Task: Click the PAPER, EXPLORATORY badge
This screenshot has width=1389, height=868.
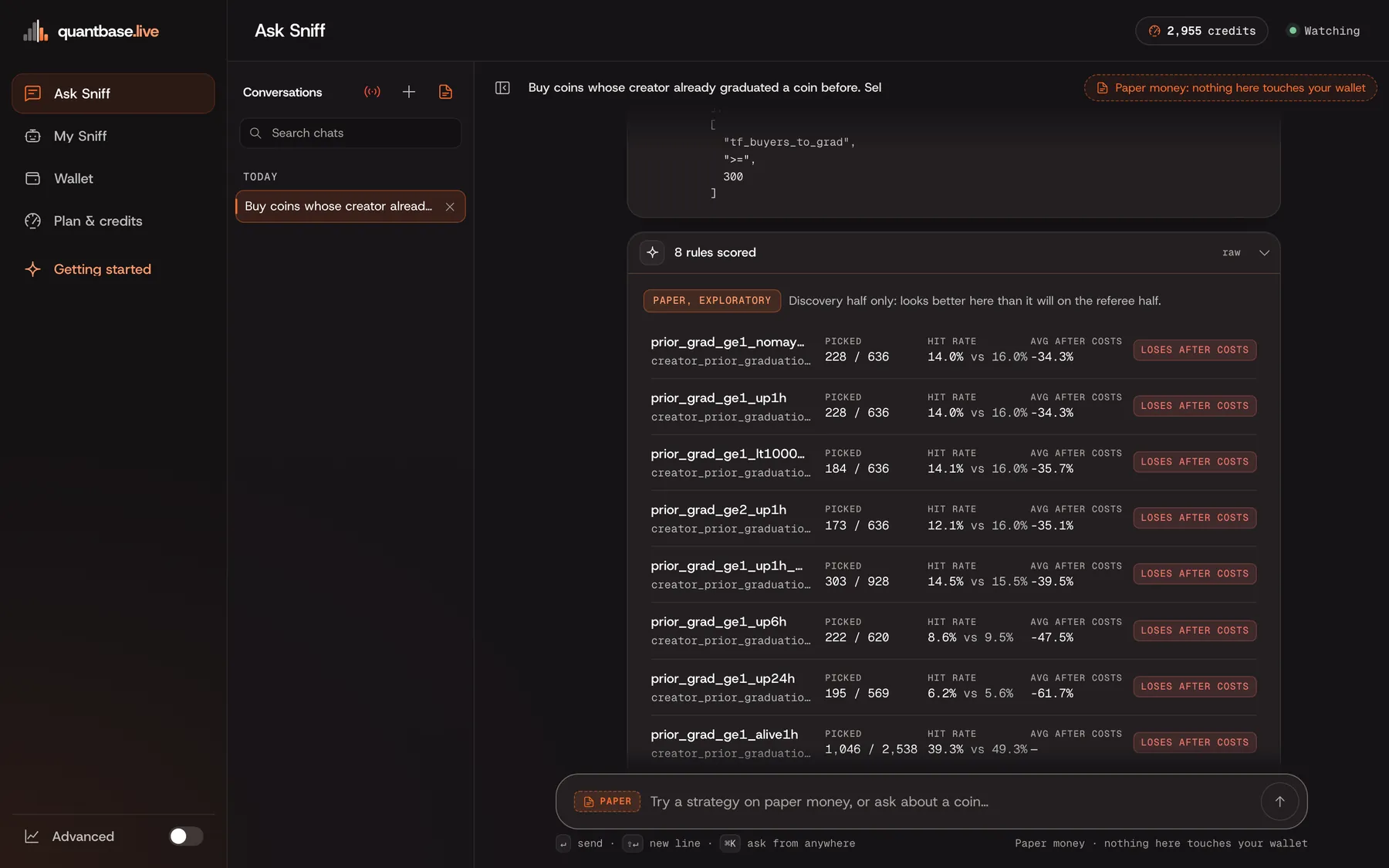Action: [x=711, y=301]
